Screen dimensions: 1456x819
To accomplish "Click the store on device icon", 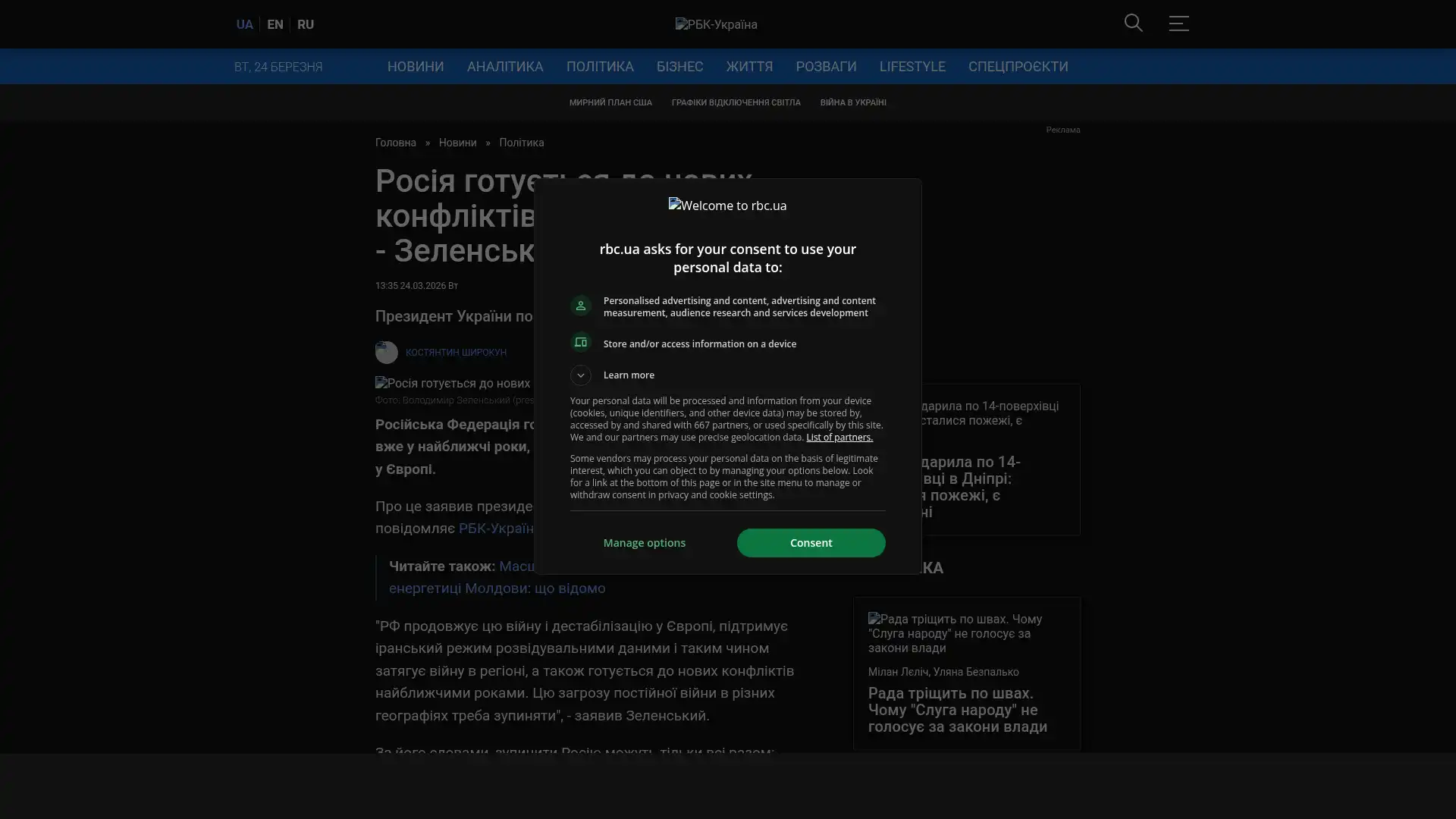I will point(581,343).
